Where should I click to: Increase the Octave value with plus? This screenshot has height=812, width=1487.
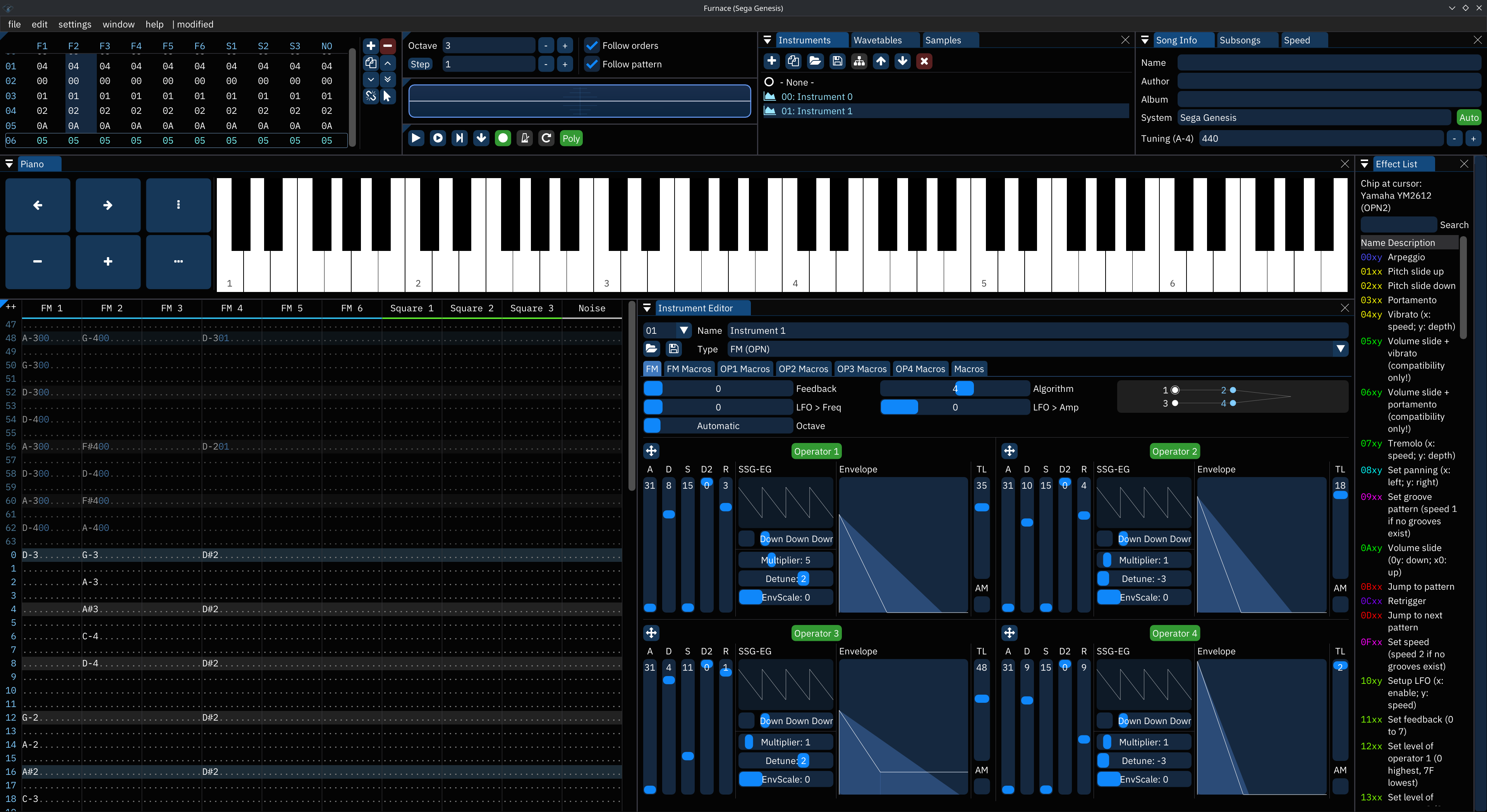tap(565, 46)
